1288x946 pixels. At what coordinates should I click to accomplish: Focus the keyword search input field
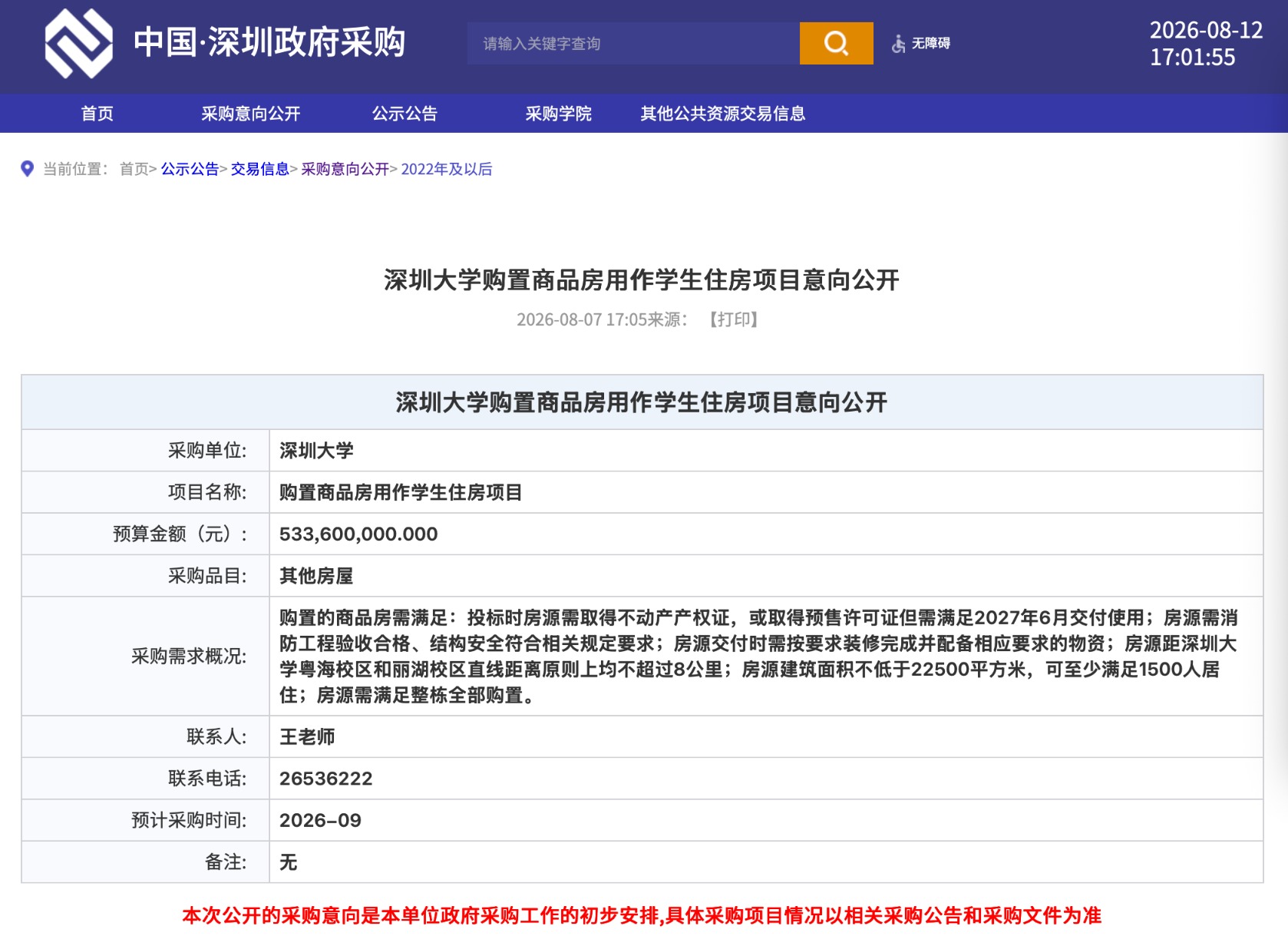(x=633, y=43)
